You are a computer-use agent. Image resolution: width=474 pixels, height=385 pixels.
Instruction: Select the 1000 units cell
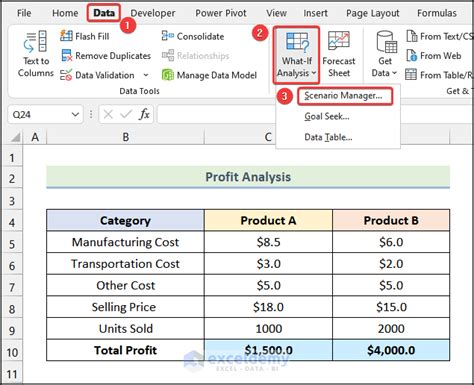tap(268, 329)
